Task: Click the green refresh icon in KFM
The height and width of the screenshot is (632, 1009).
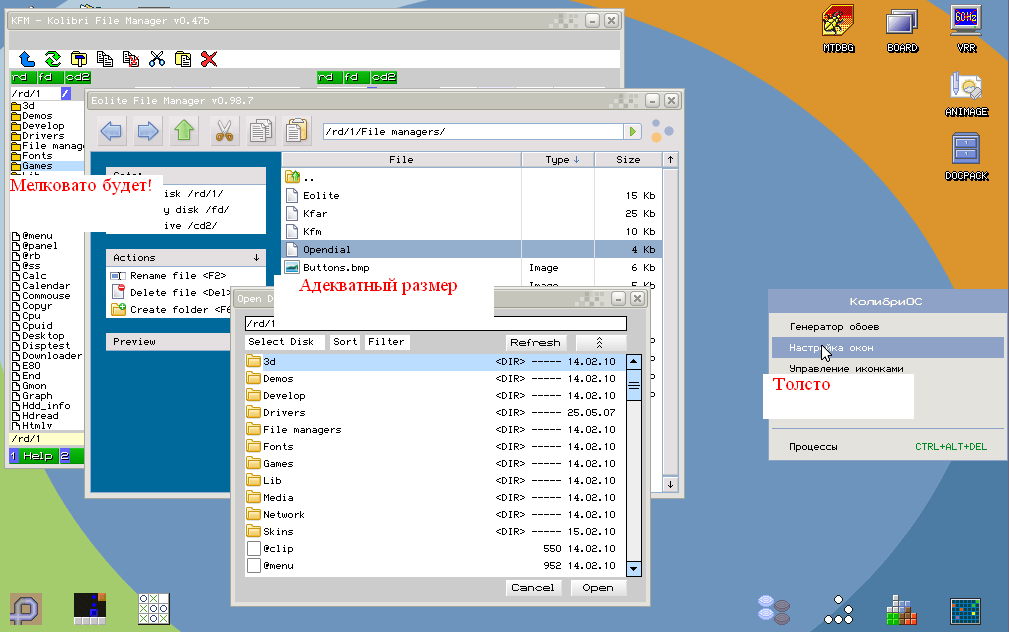Action: 53,59
